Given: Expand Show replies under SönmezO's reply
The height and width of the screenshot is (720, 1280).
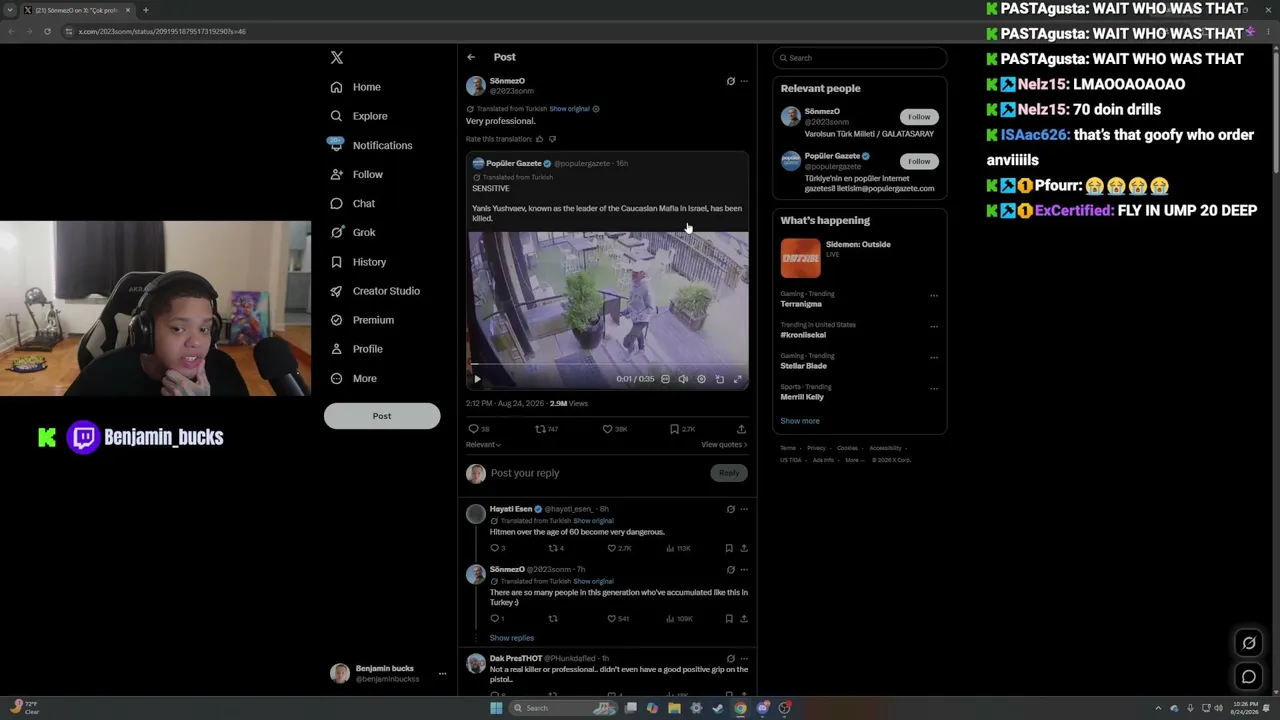Looking at the screenshot, I should tap(511, 638).
